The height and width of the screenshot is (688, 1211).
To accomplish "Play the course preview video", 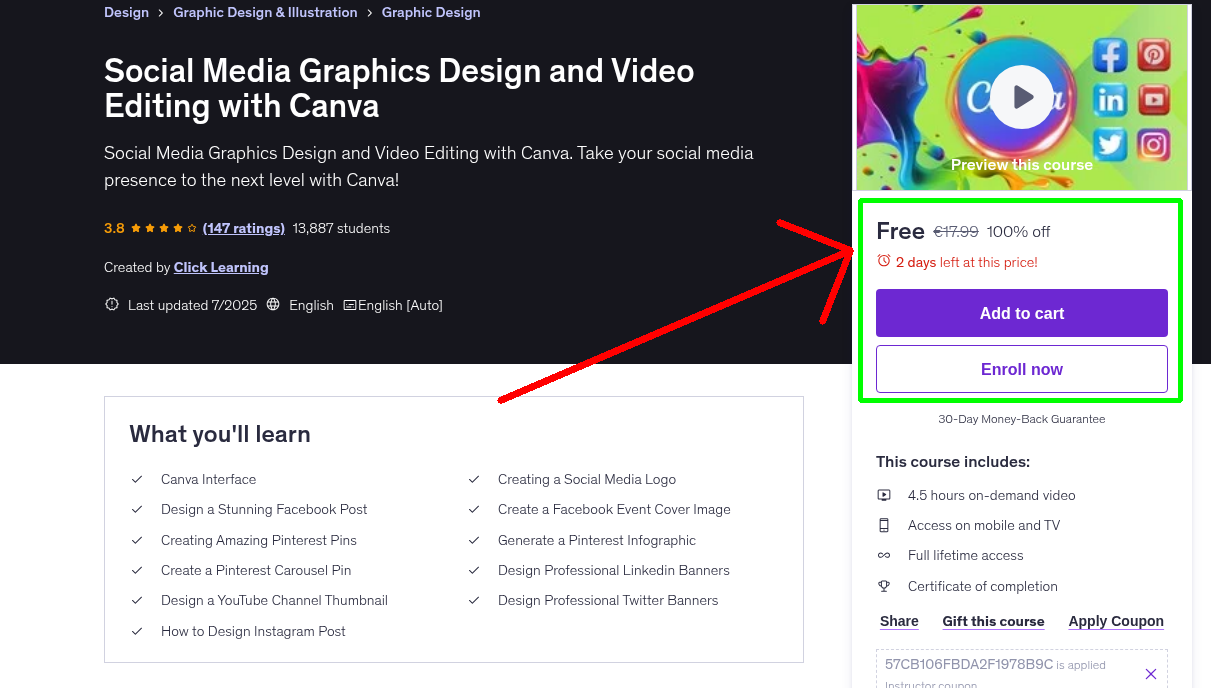I will click(x=1021, y=97).
